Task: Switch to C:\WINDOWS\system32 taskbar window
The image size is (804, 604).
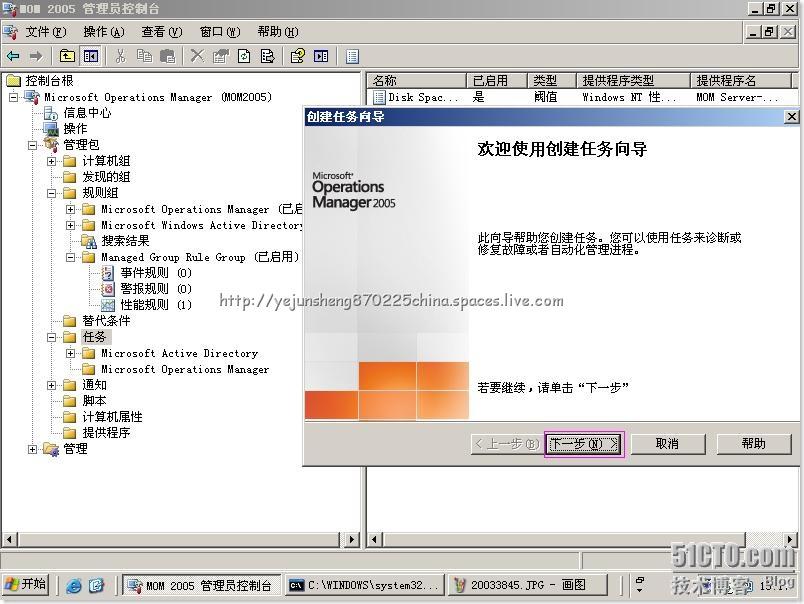Action: (364, 585)
